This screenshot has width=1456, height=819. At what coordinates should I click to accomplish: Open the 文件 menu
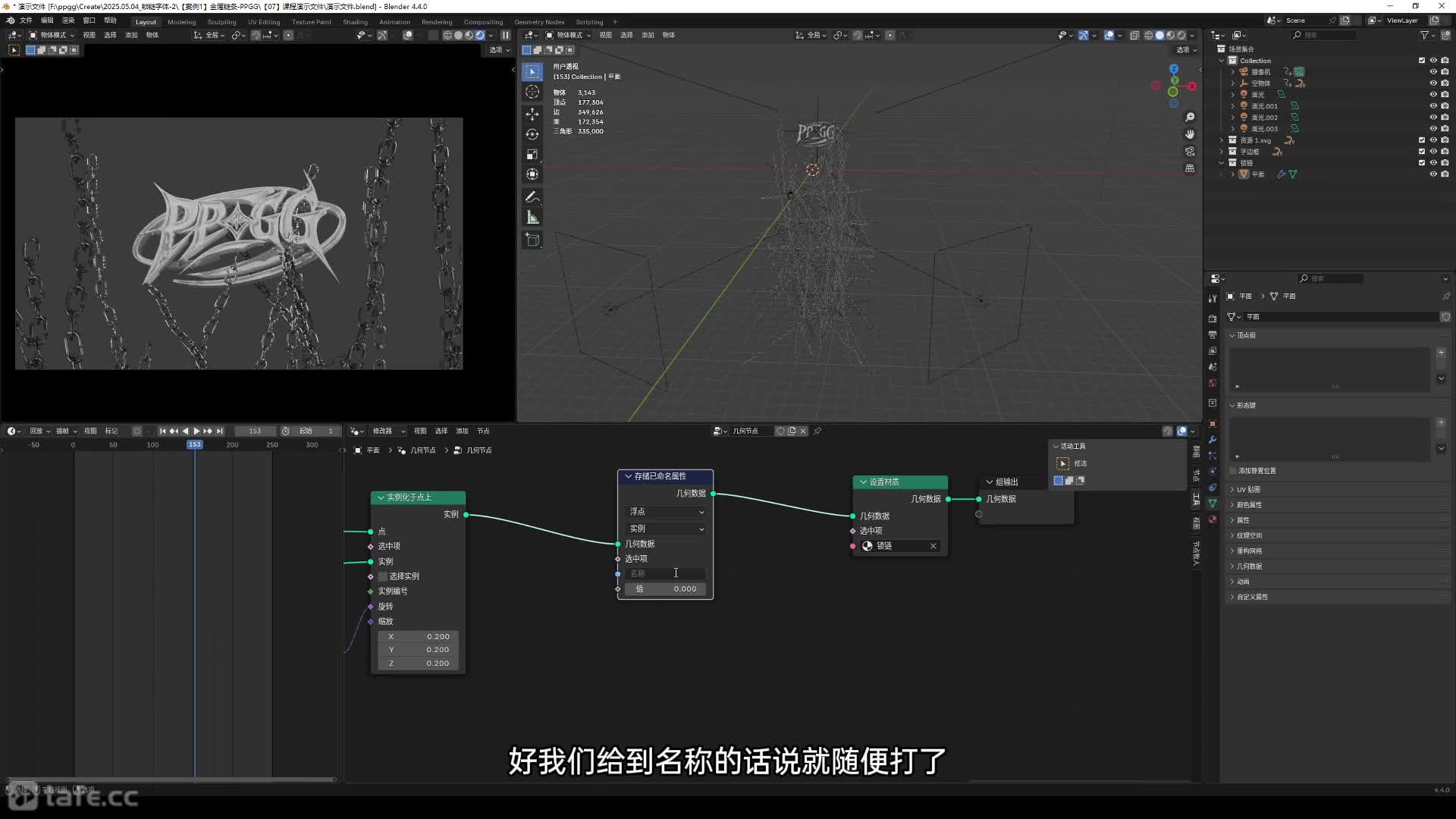26,20
